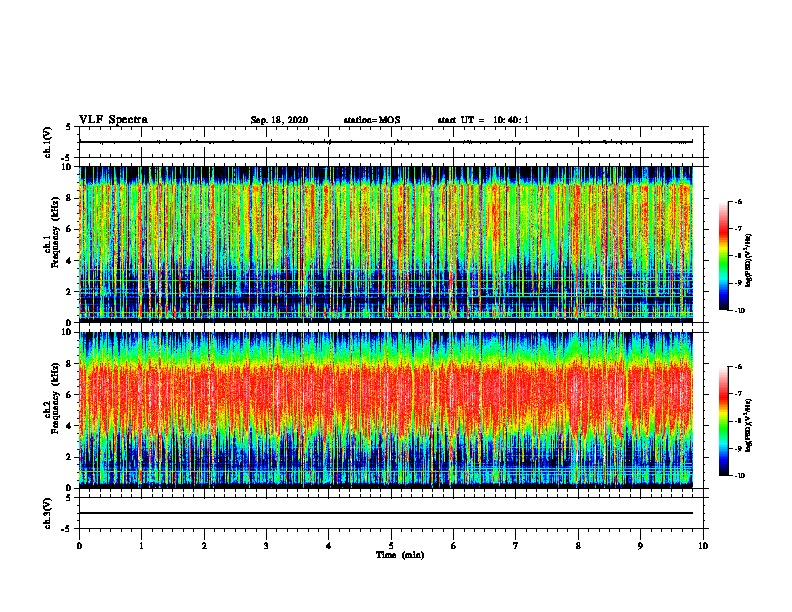Click the "8" frequency tick of ch.2 spectrogram
The height and width of the screenshot is (612, 792).
[69, 364]
